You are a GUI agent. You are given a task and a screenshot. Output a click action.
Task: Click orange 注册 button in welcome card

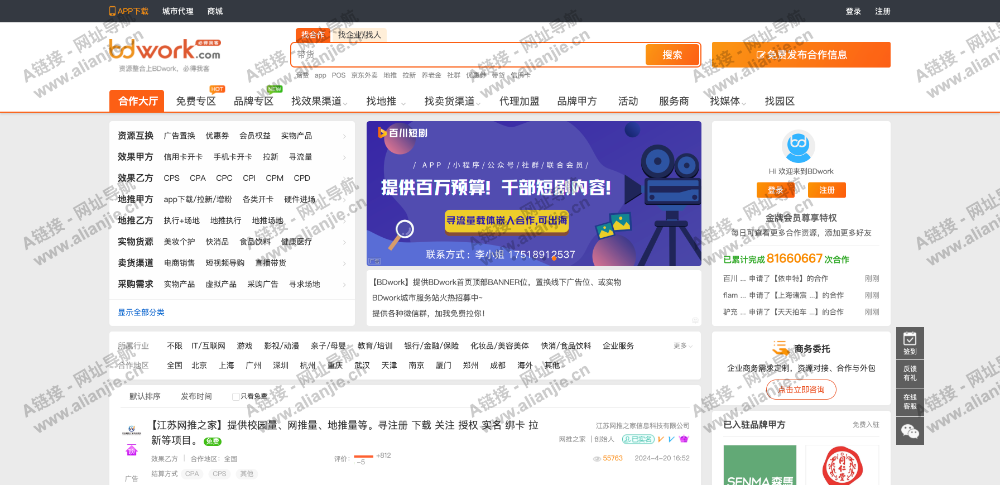[827, 190]
